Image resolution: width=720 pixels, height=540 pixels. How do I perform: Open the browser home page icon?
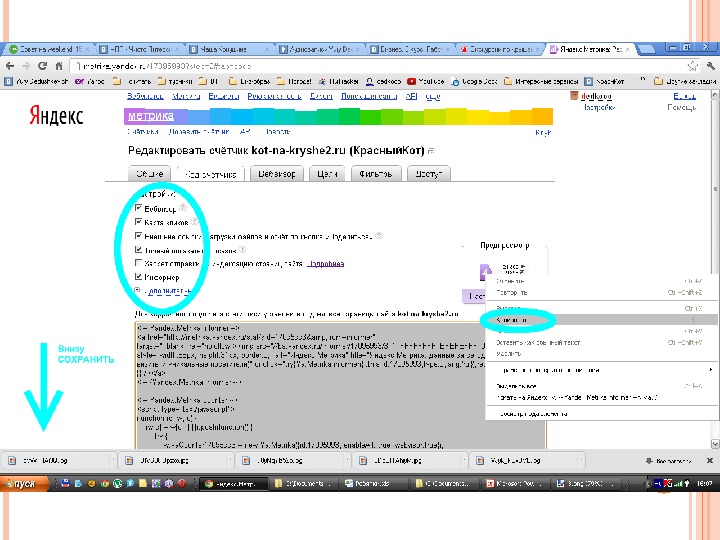click(59, 66)
